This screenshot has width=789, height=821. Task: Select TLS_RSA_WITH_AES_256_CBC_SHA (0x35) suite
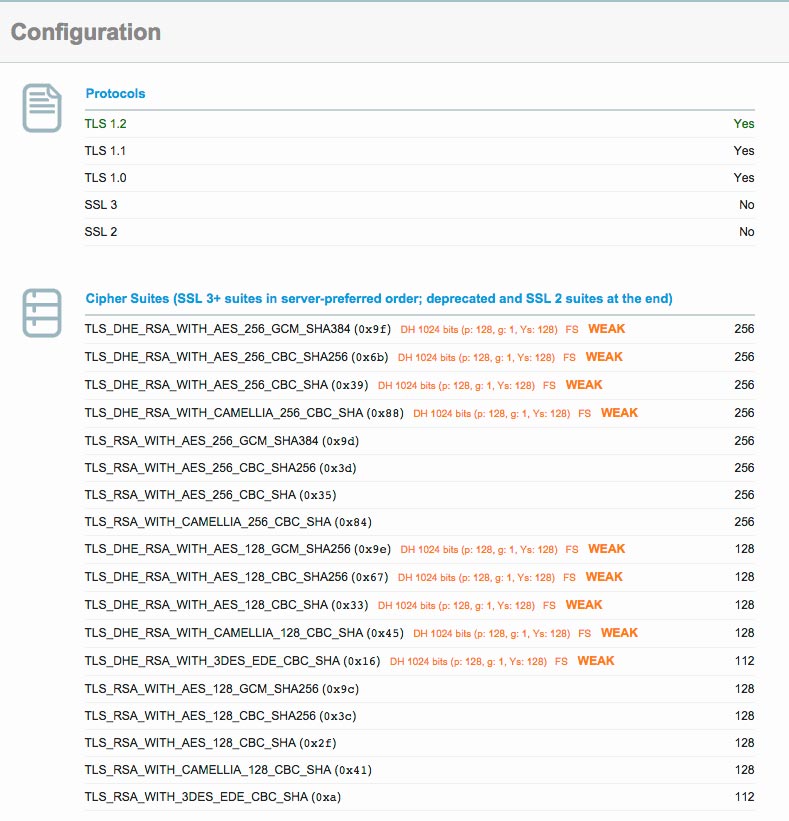pyautogui.click(x=419, y=495)
